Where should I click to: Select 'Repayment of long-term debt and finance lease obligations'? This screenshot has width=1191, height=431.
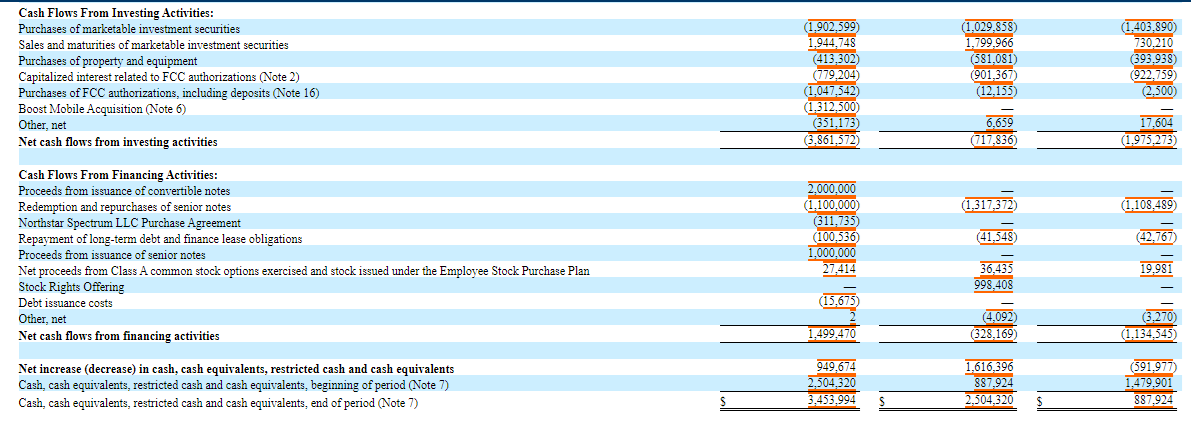(160, 239)
